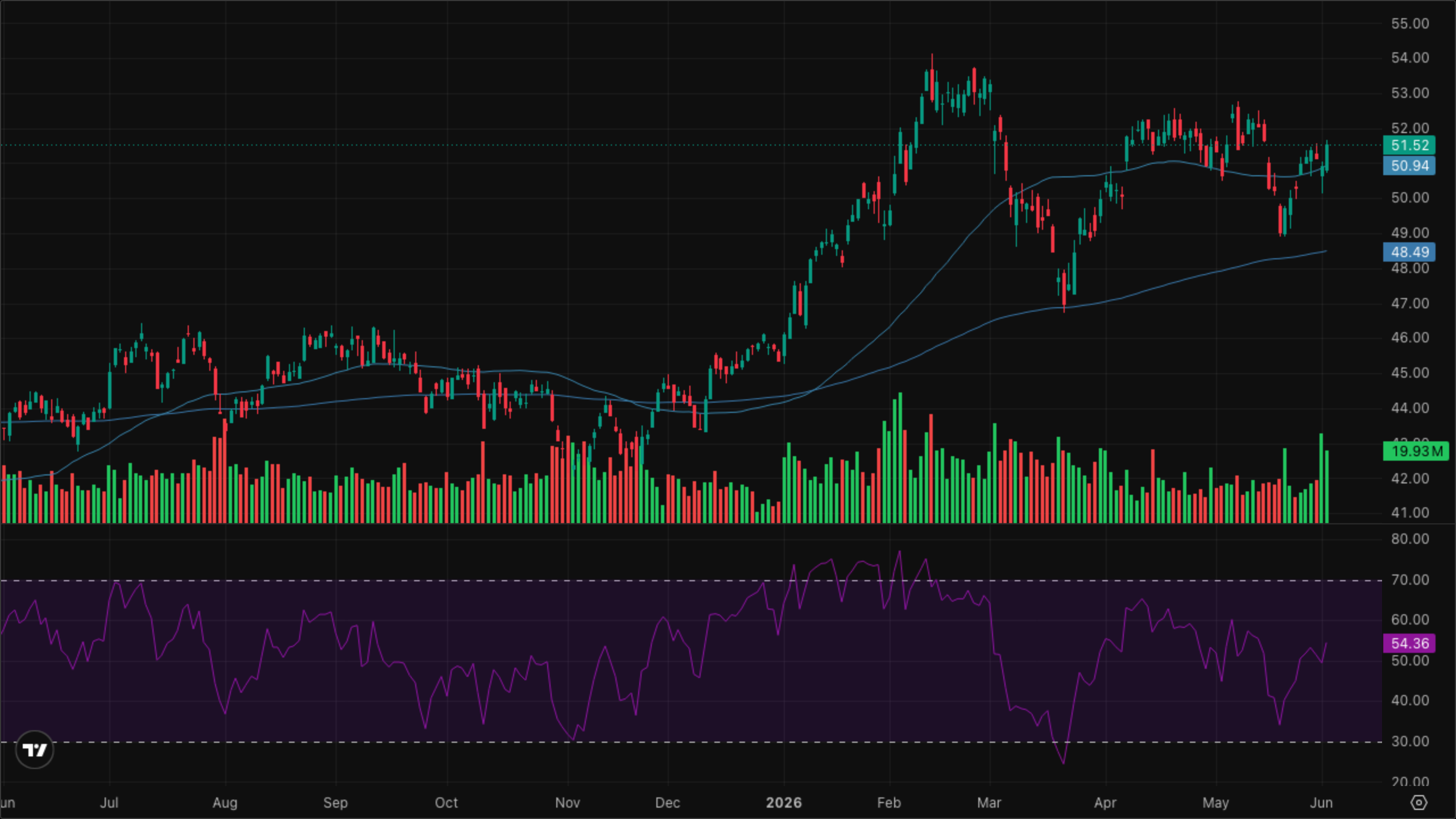Click the 2026 year label on time axis
The height and width of the screenshot is (819, 1456).
coord(784,803)
